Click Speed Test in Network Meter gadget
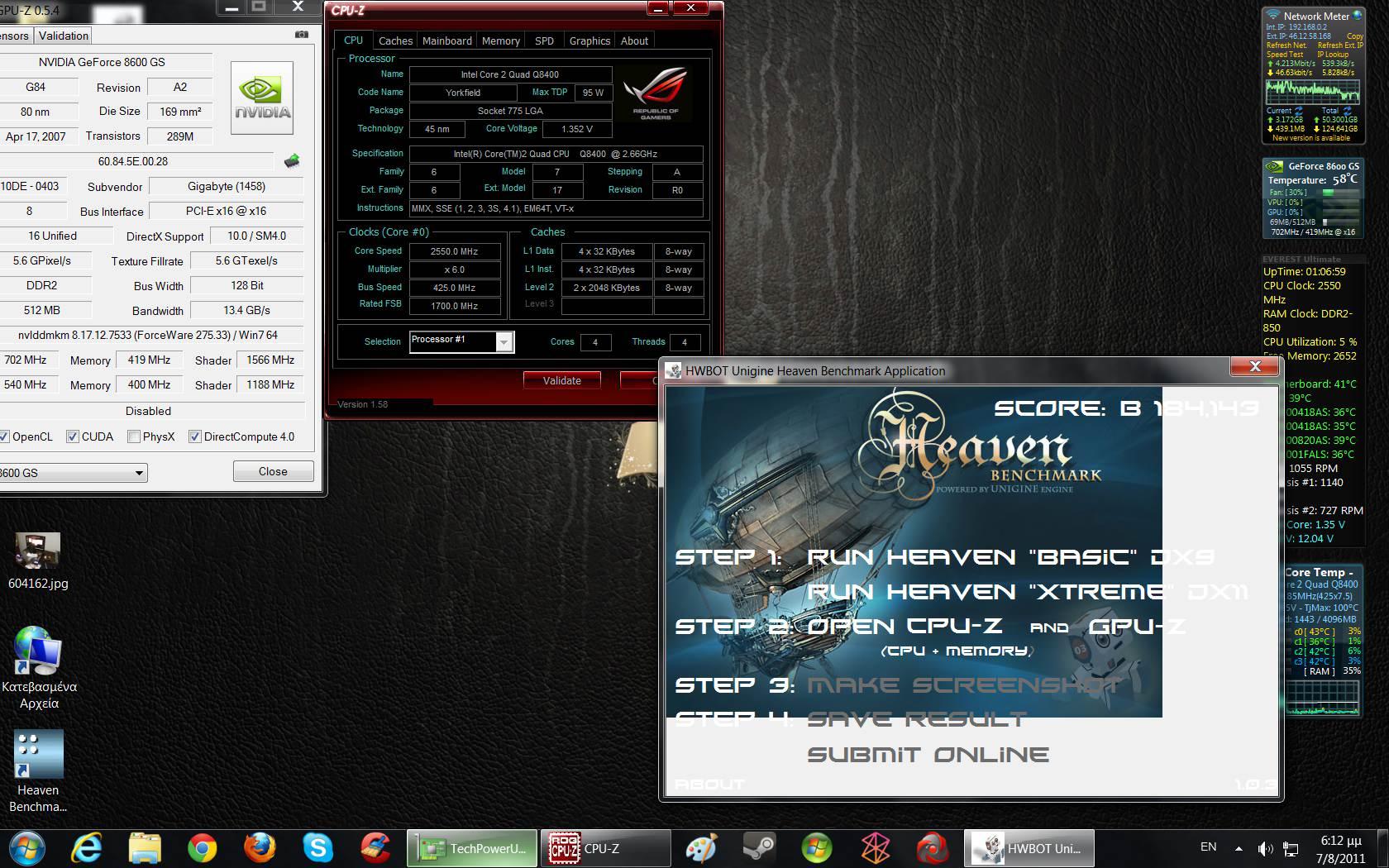The height and width of the screenshot is (868, 1389). coord(1284,55)
